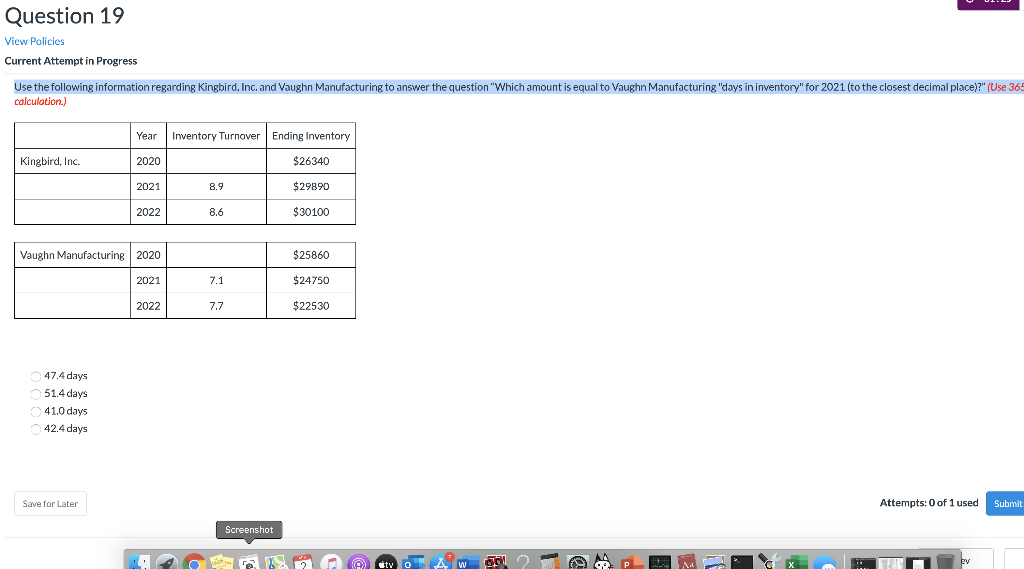Image resolution: width=1024 pixels, height=569 pixels.
Task: Open Dictionary app in the dock
Action: pos(687,562)
